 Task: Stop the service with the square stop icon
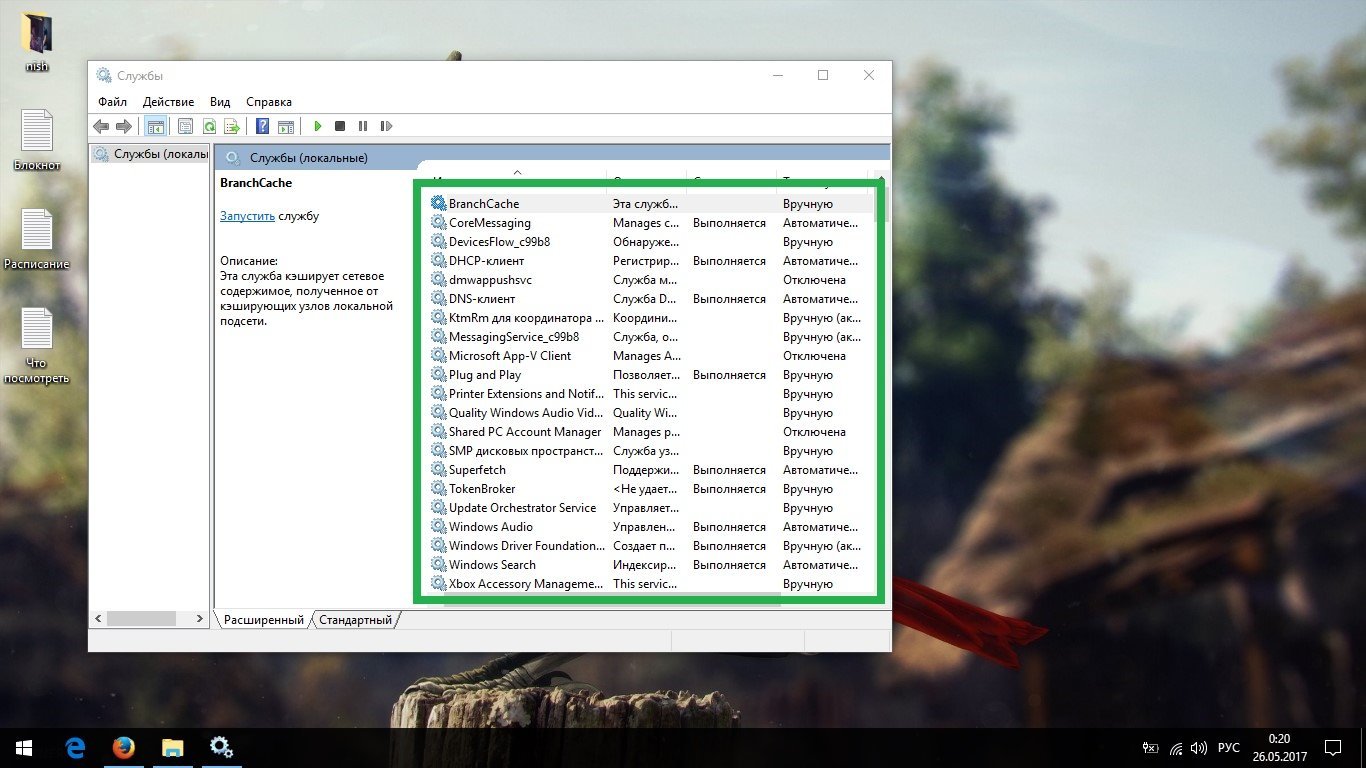[x=340, y=126]
